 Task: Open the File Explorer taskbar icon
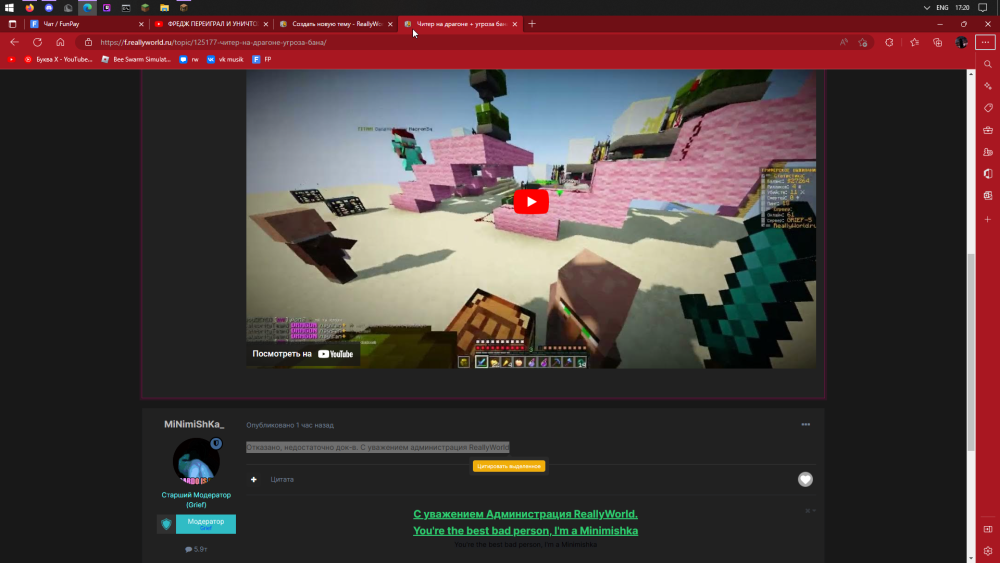point(165,8)
